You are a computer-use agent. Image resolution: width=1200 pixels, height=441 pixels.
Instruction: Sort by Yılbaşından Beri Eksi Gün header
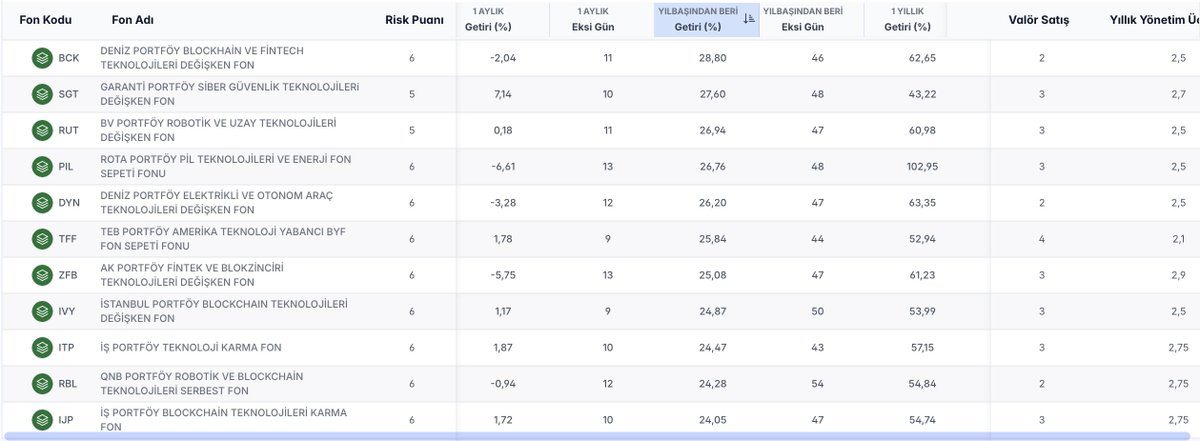(x=802, y=20)
